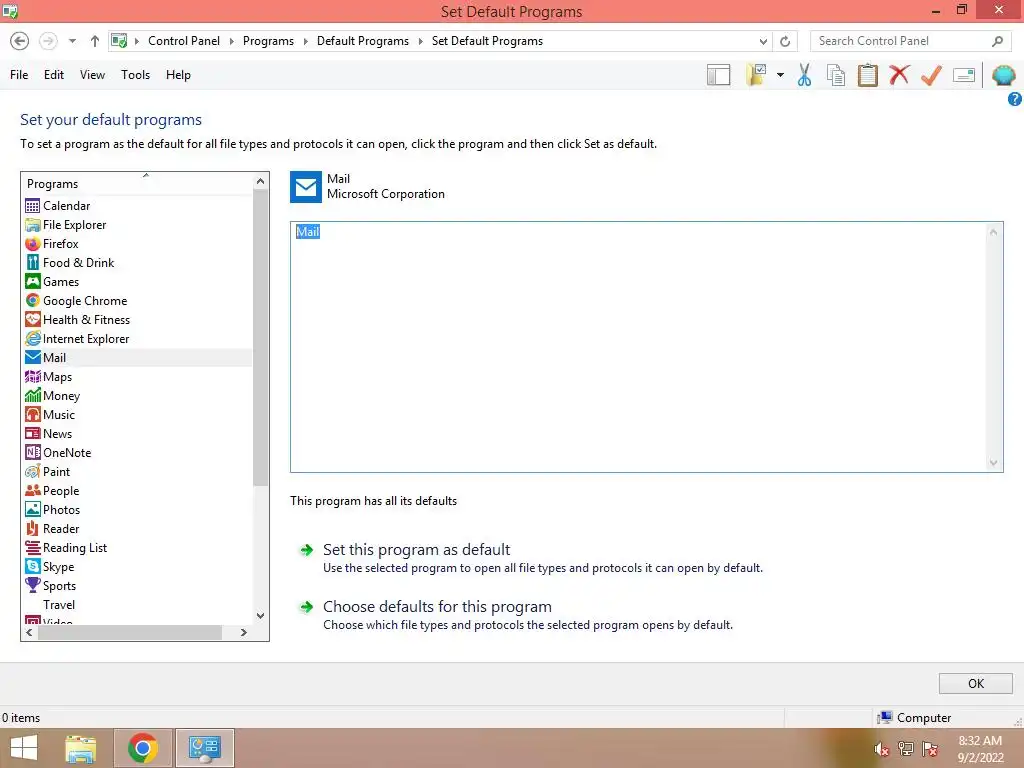Click the programs list scroll right arrow

point(244,632)
